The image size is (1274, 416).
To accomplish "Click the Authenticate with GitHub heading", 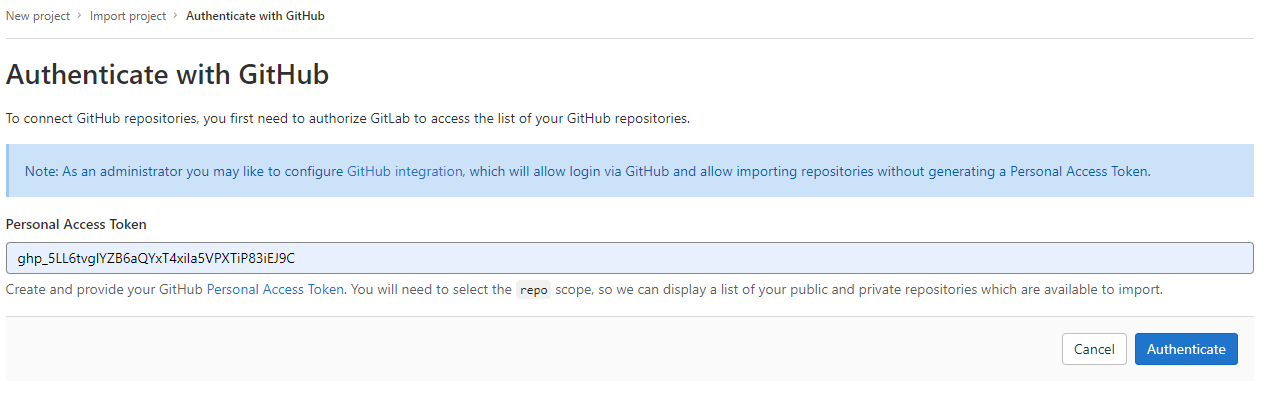I will (168, 74).
